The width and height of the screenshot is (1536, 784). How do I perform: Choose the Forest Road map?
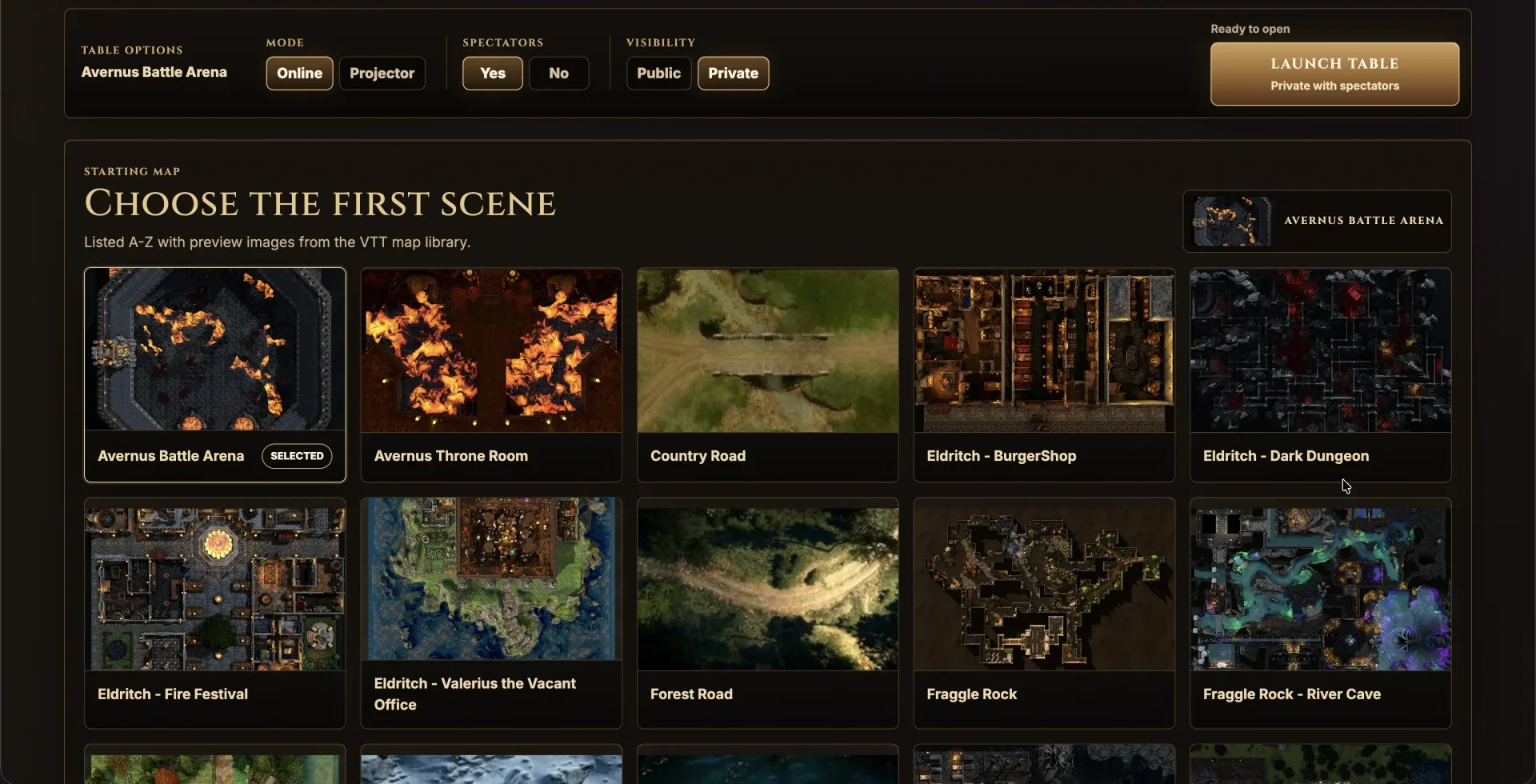pos(768,613)
